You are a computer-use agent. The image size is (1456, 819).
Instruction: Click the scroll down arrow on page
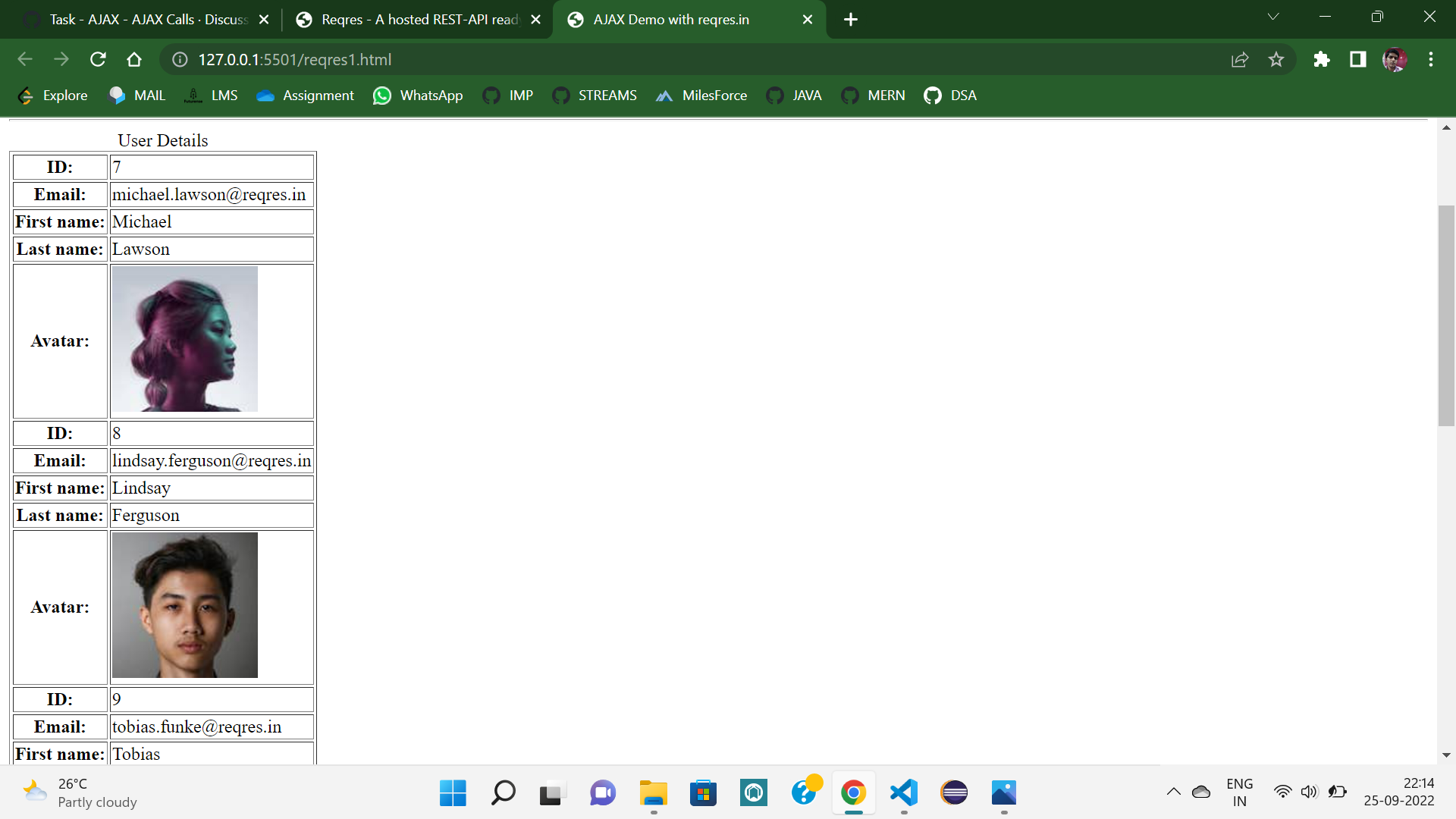coord(1446,755)
